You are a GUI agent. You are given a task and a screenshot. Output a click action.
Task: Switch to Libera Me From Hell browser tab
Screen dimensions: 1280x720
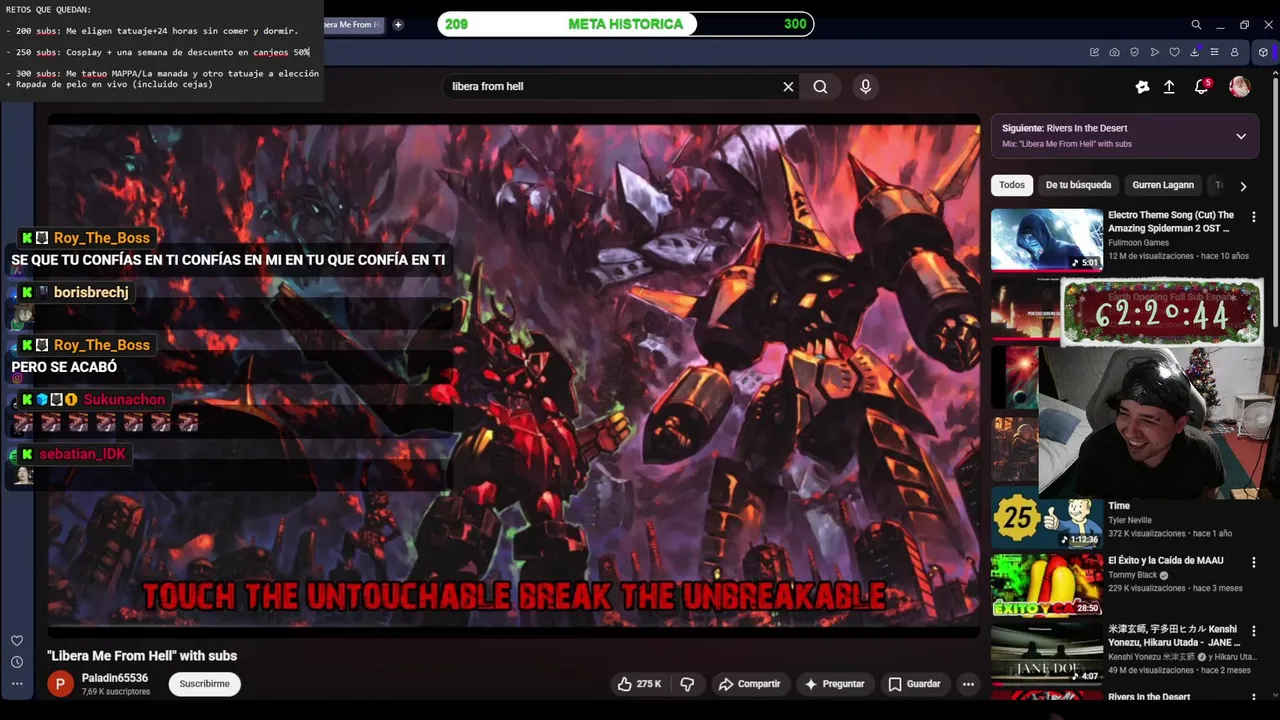(352, 25)
